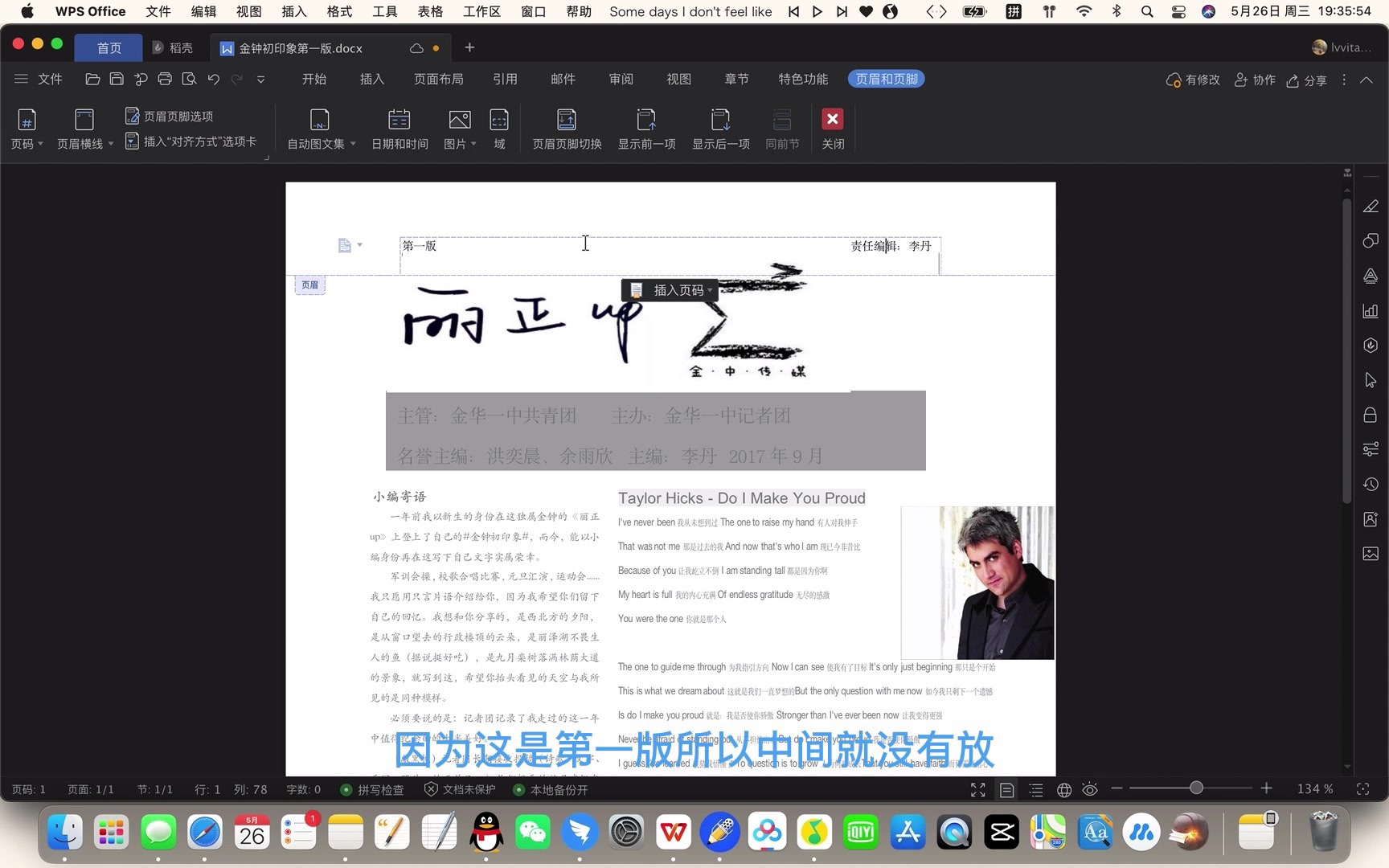This screenshot has width=1389, height=868.
Task: Click 页眉页脚切换 header/footer switch
Action: 567,129
